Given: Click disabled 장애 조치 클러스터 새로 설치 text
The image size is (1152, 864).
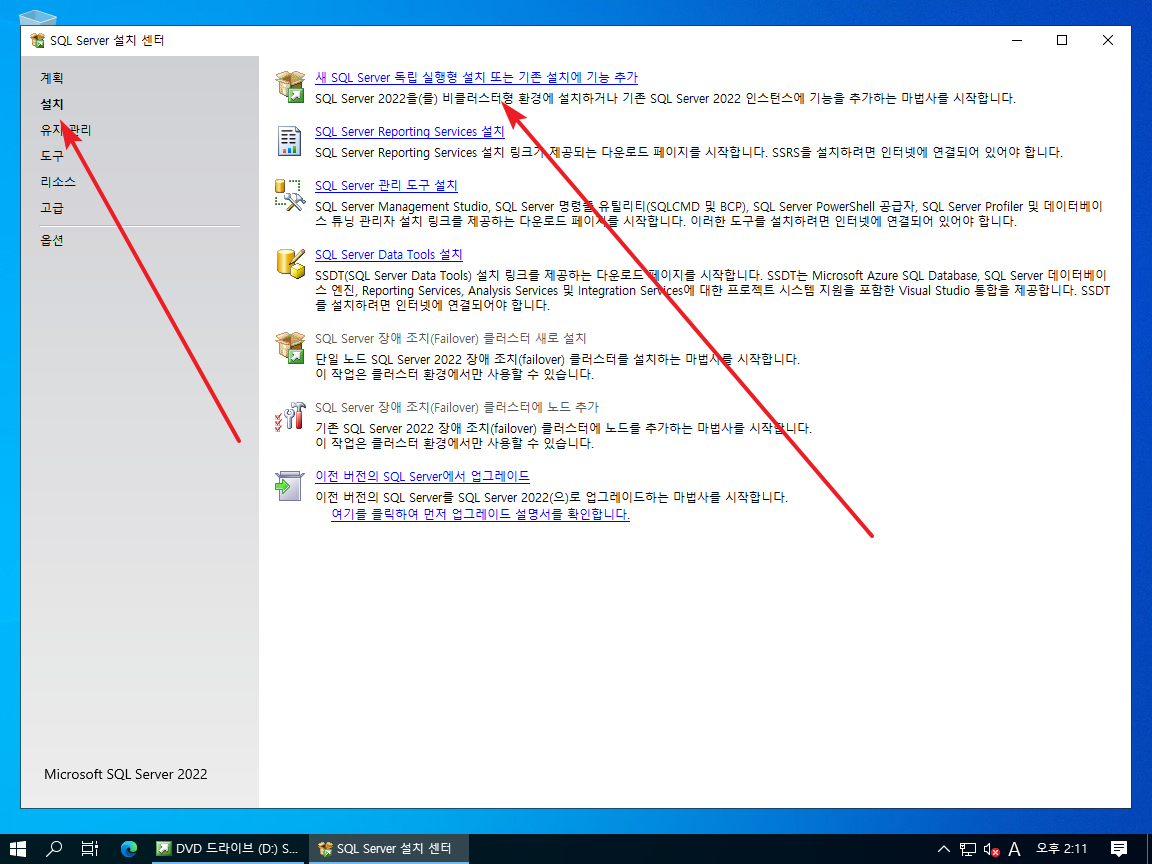Looking at the screenshot, I should [450, 338].
